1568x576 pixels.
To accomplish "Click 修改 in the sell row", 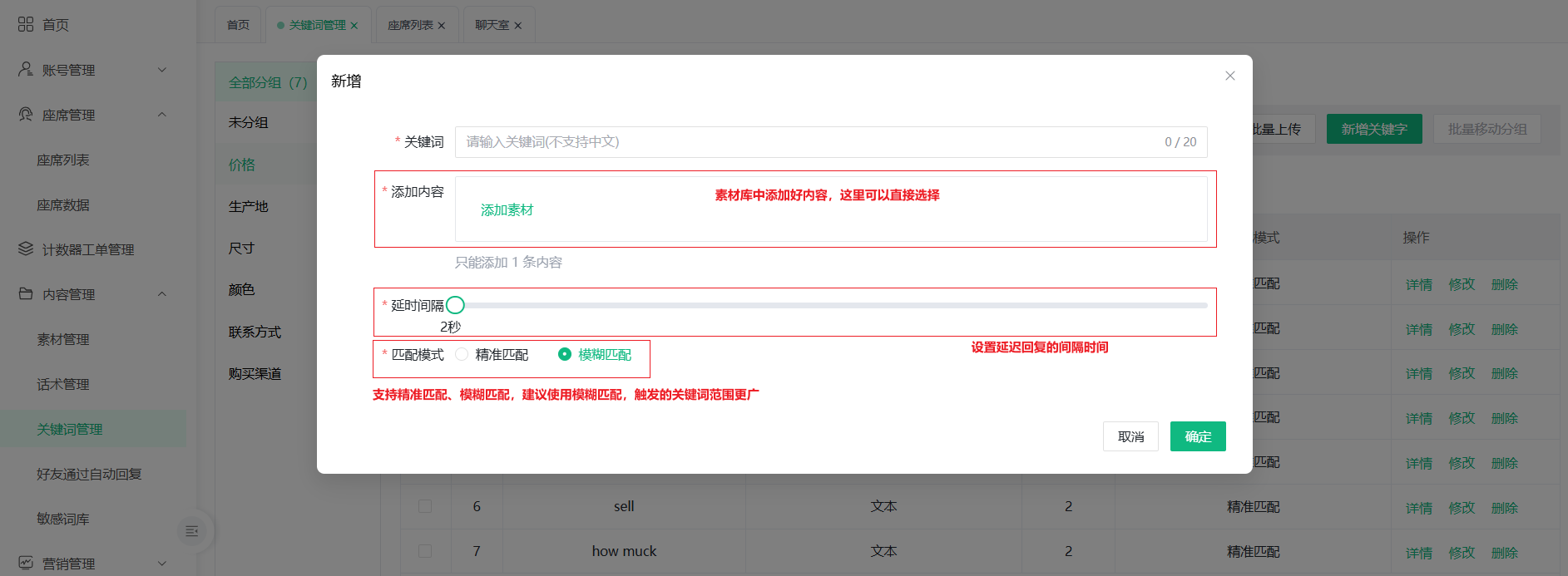I will coord(1462,508).
